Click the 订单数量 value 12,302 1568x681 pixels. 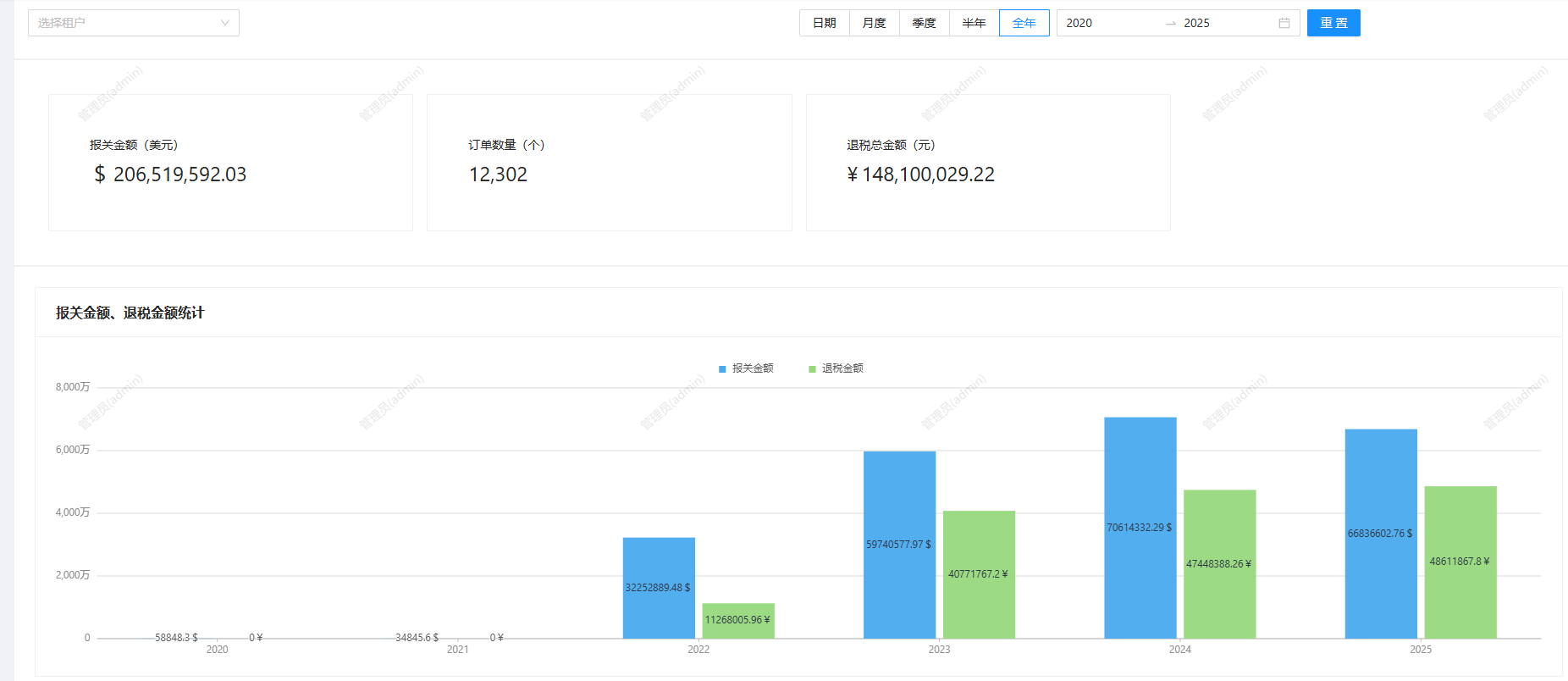[x=498, y=174]
